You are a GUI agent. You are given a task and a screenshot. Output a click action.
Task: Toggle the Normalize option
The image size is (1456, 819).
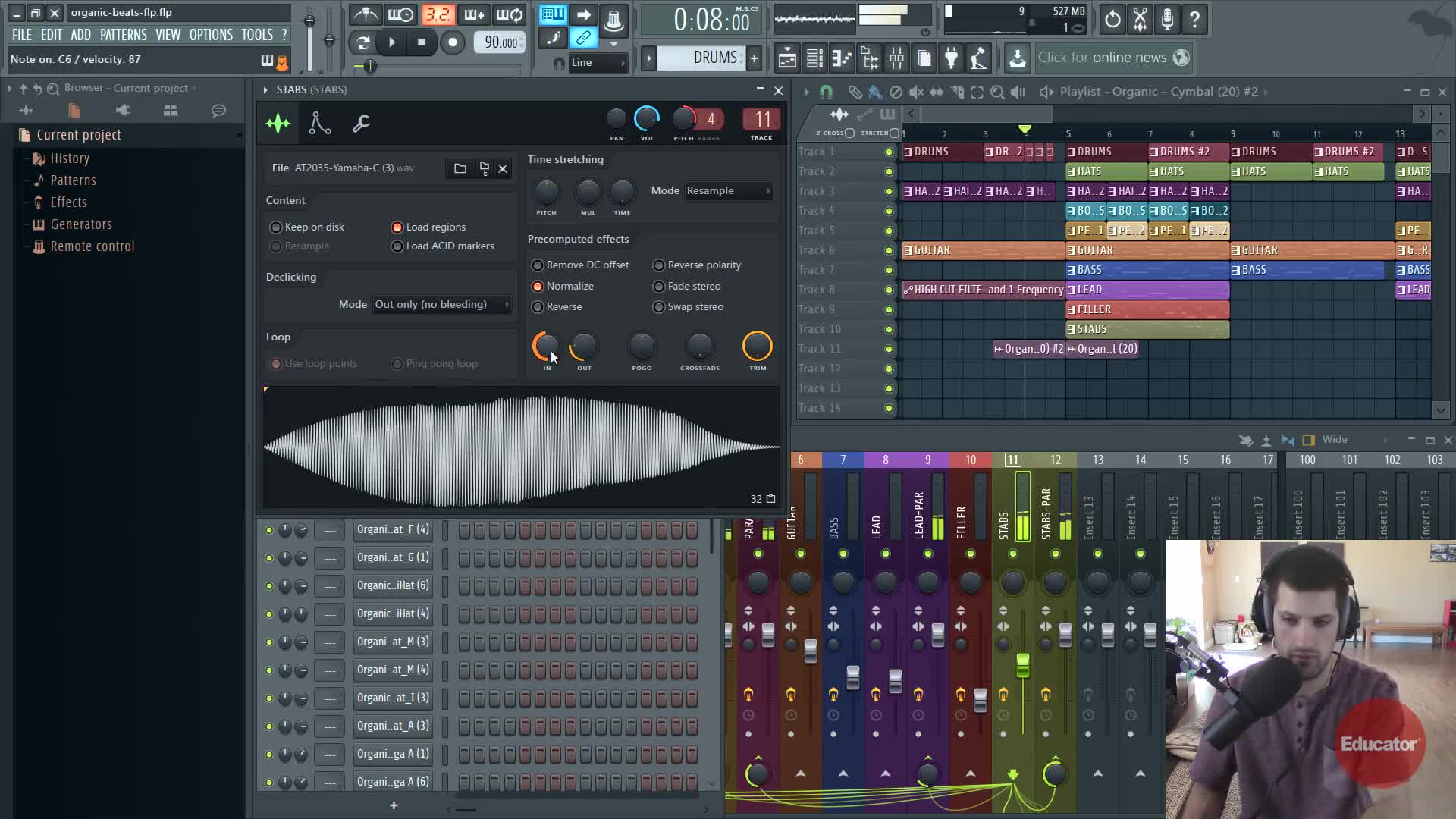[538, 287]
